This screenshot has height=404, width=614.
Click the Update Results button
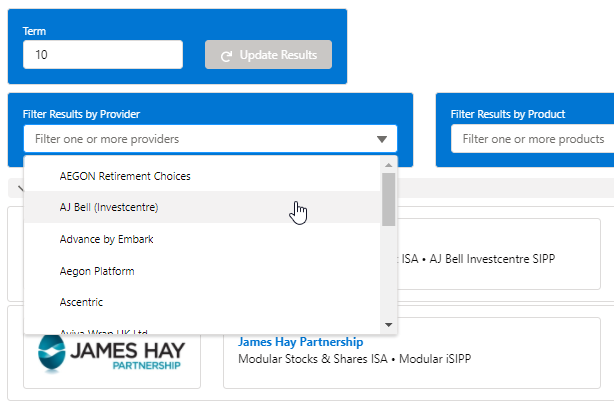[268, 55]
